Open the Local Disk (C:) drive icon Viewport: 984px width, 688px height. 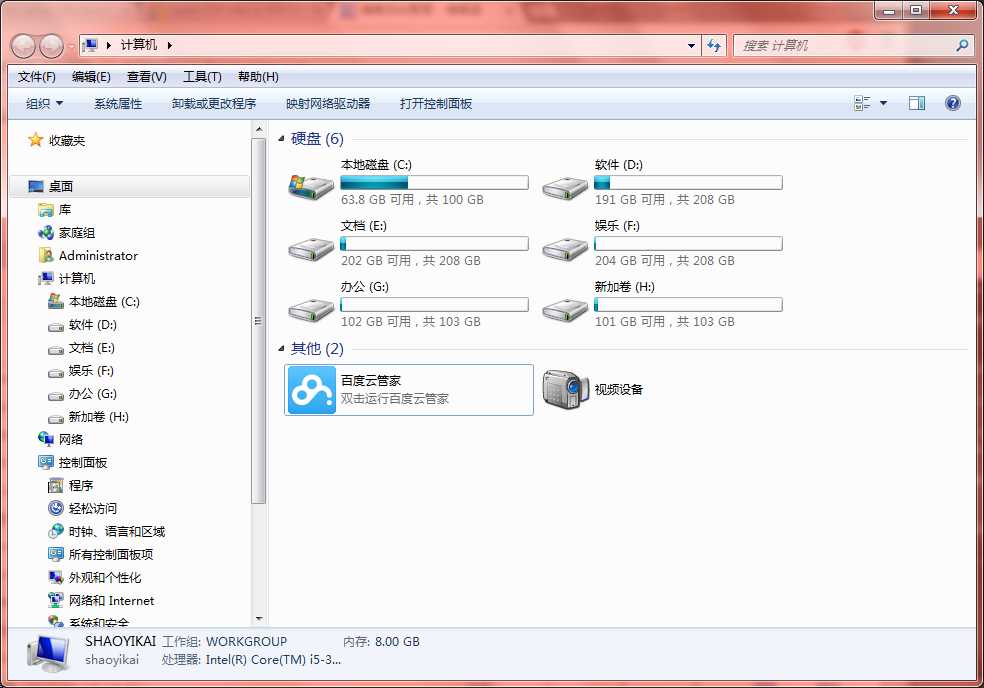pyautogui.click(x=311, y=186)
